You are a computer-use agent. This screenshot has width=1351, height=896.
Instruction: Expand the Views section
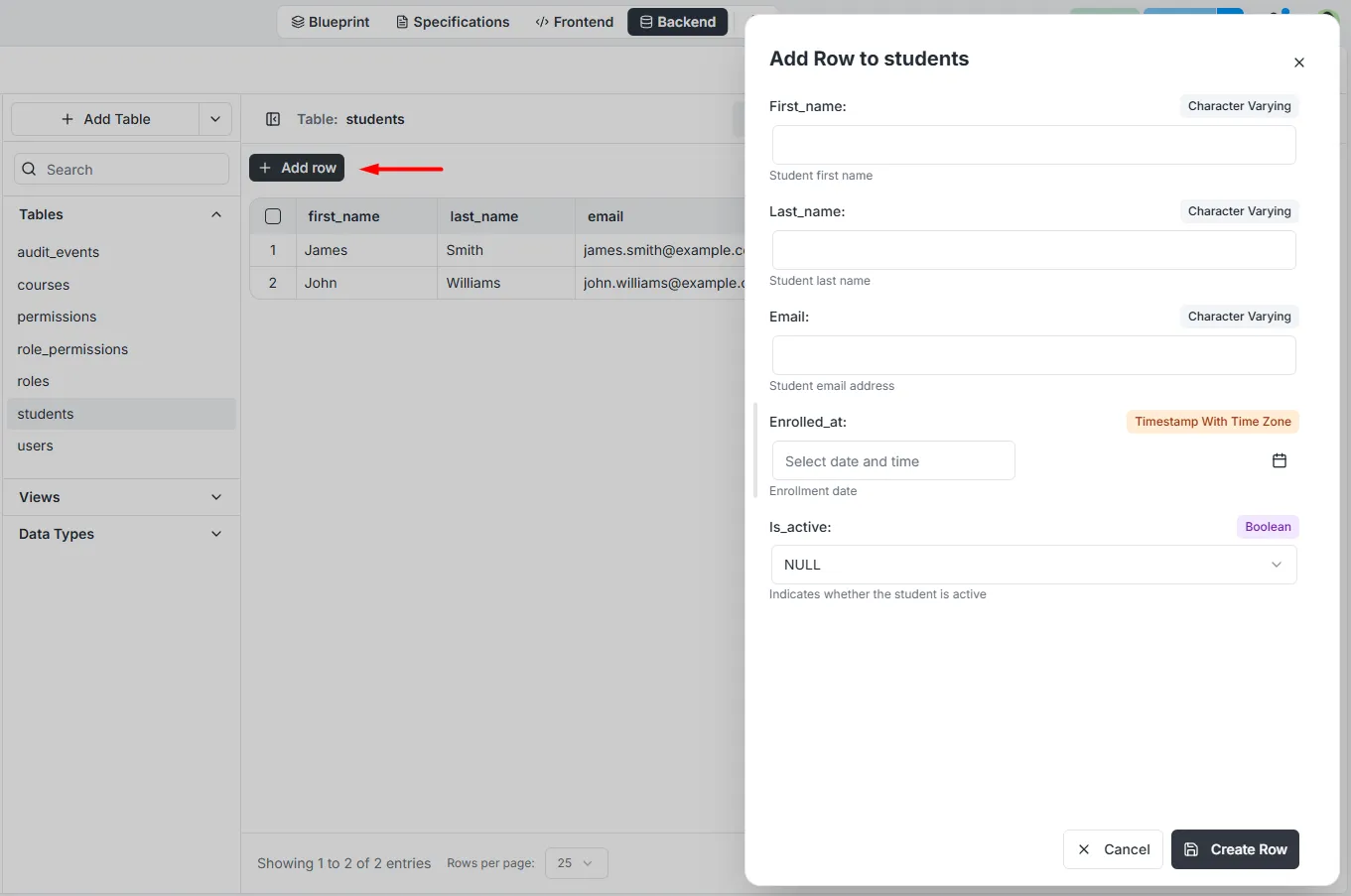pos(216,497)
